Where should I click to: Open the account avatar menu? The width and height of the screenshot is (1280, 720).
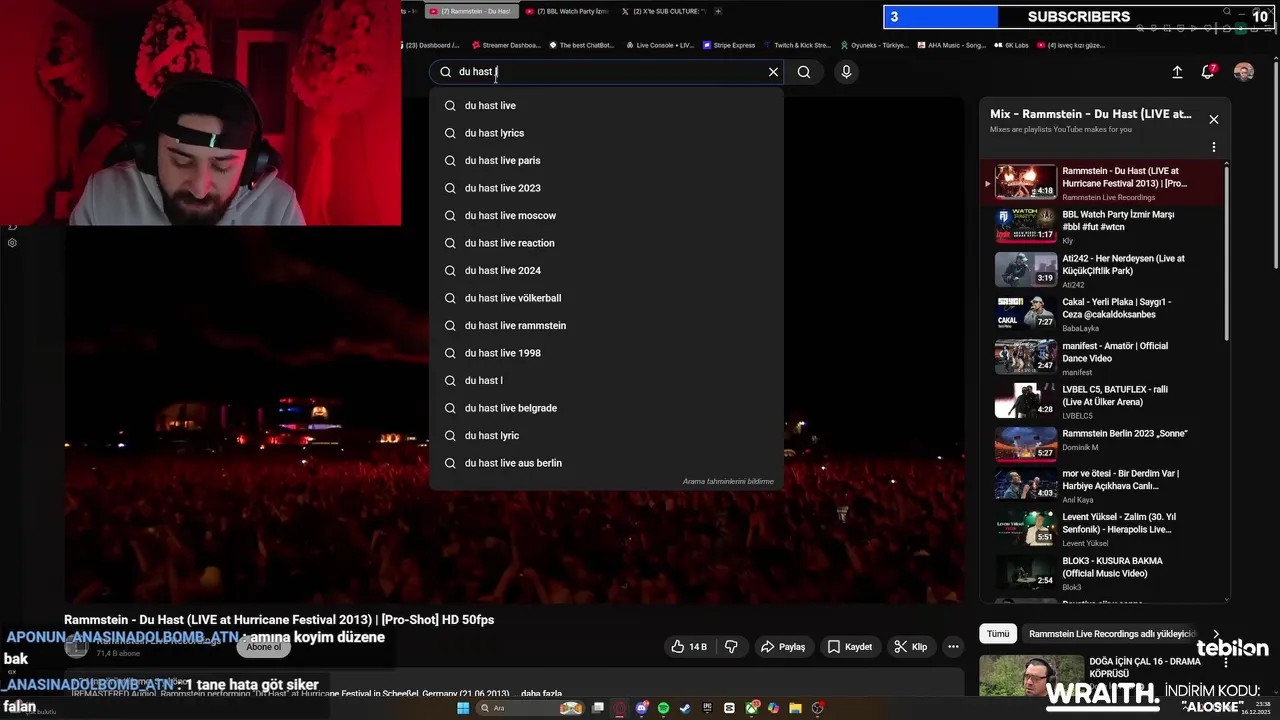(1244, 72)
